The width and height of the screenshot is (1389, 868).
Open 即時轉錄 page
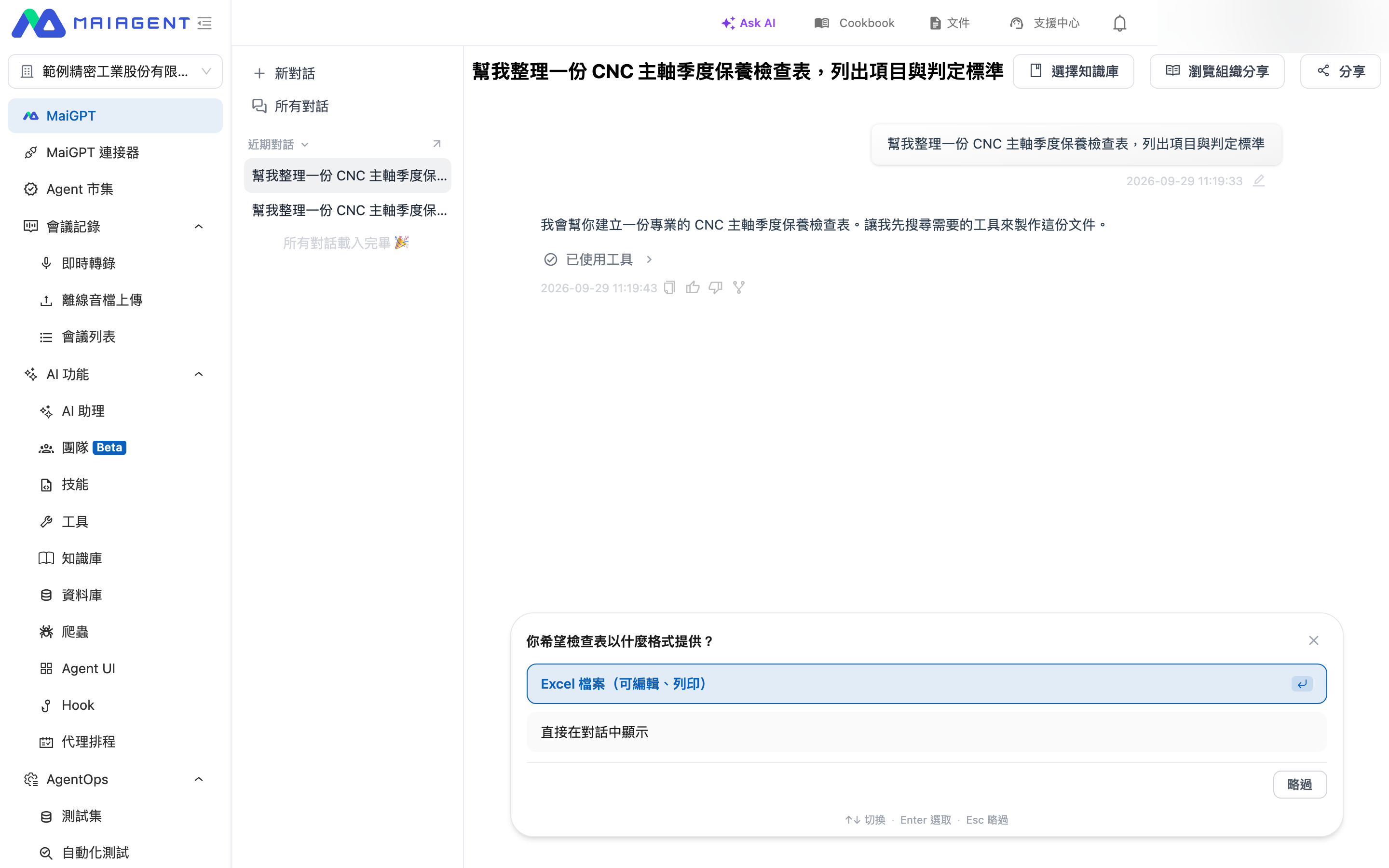115,263
